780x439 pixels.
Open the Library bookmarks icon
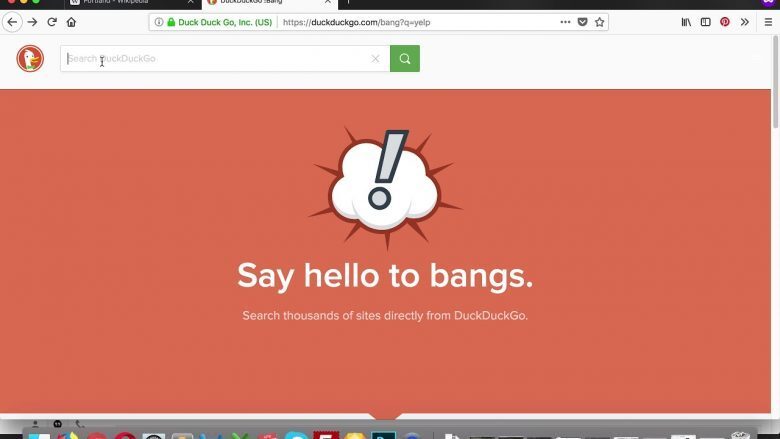pos(686,22)
